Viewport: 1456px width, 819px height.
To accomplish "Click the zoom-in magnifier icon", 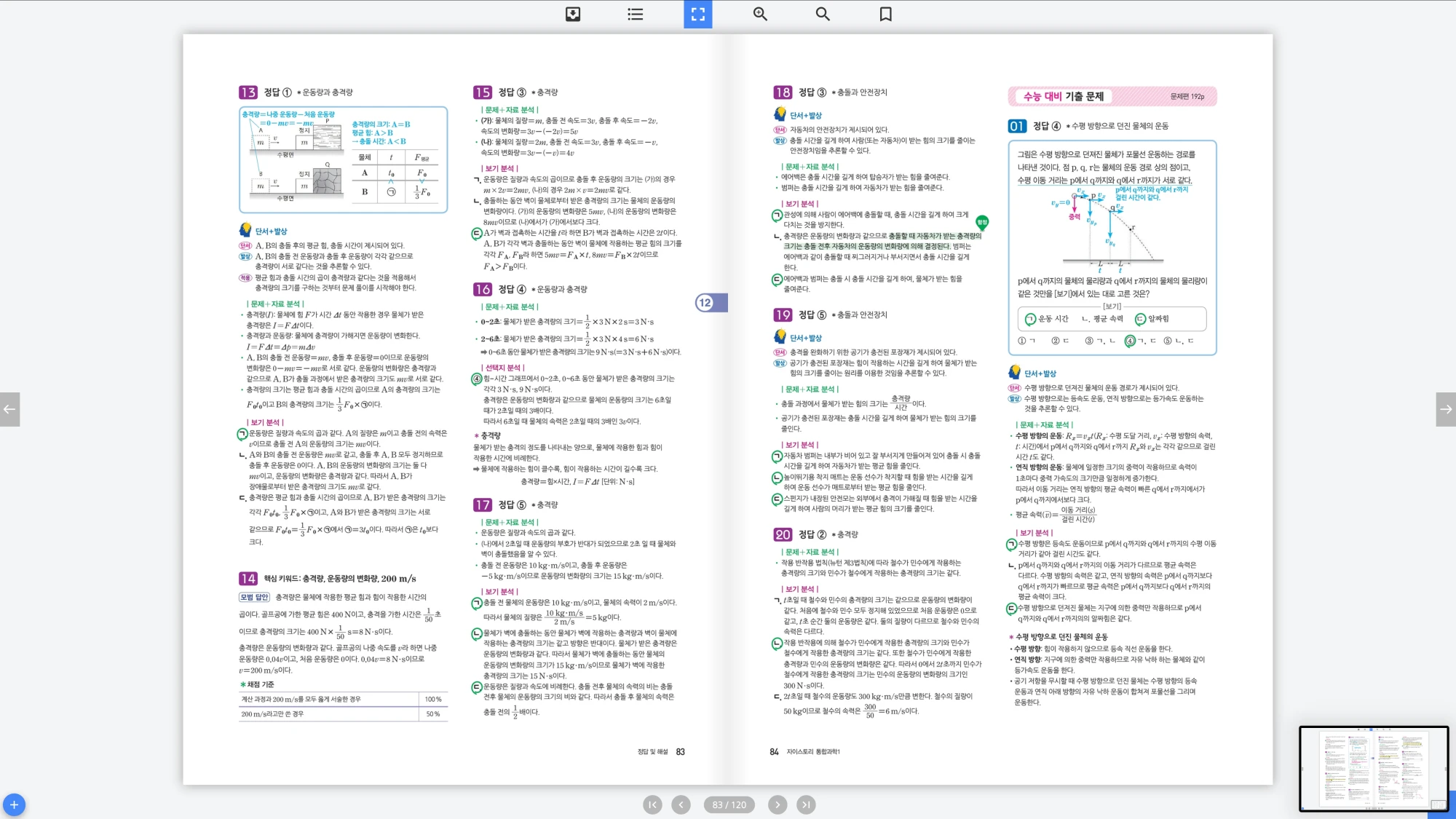I will click(760, 14).
